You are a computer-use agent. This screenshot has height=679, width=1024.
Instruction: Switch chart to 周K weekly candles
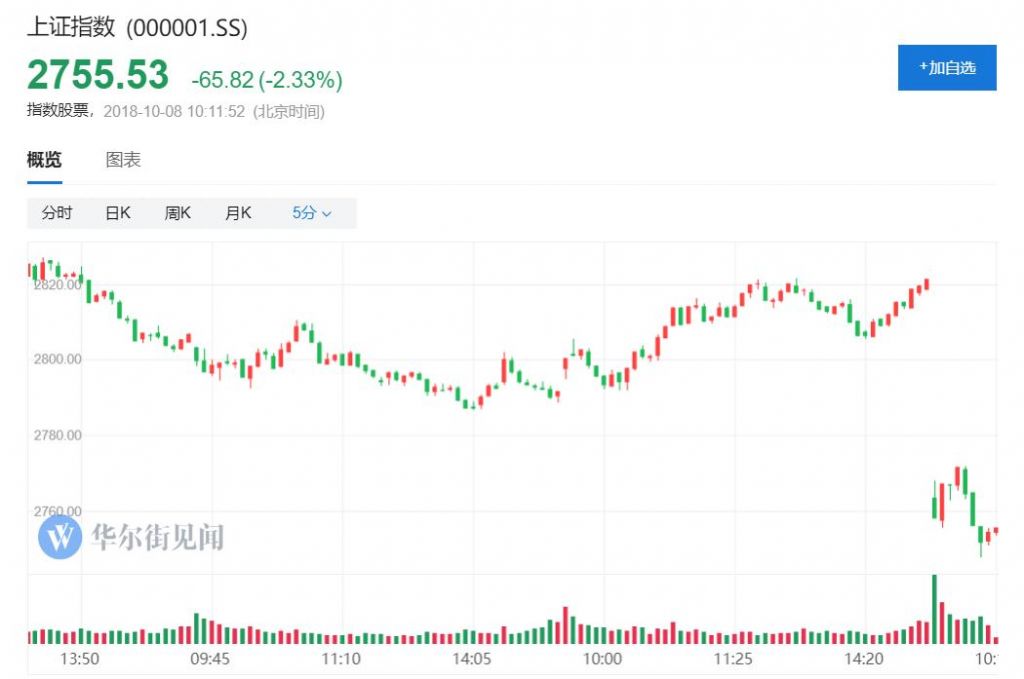[178, 213]
